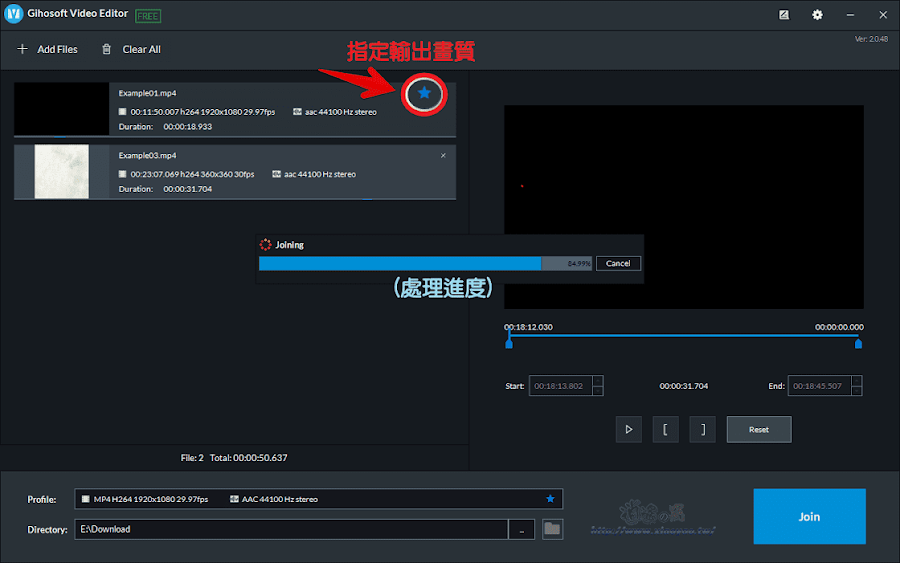Image resolution: width=900 pixels, height=563 pixels.
Task: Click Example01 duration 00:00:18.933
Action: [x=188, y=127]
